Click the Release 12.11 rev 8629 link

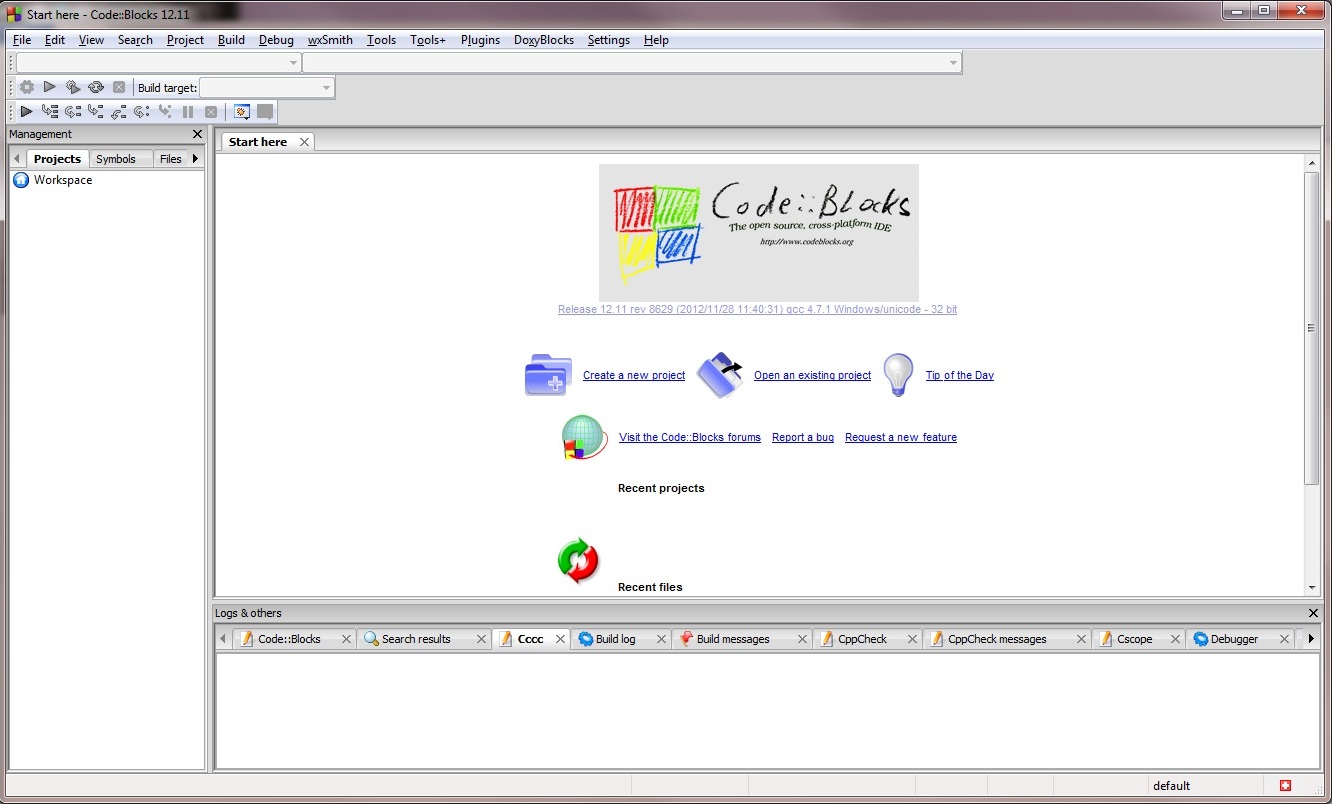(757, 310)
